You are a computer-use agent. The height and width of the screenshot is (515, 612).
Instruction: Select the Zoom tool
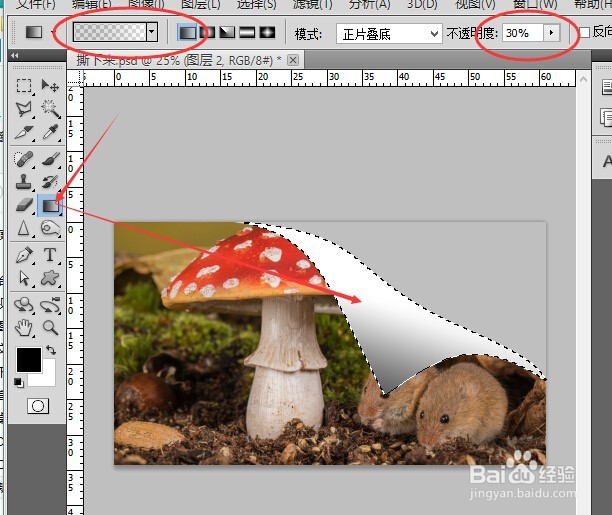[x=51, y=328]
